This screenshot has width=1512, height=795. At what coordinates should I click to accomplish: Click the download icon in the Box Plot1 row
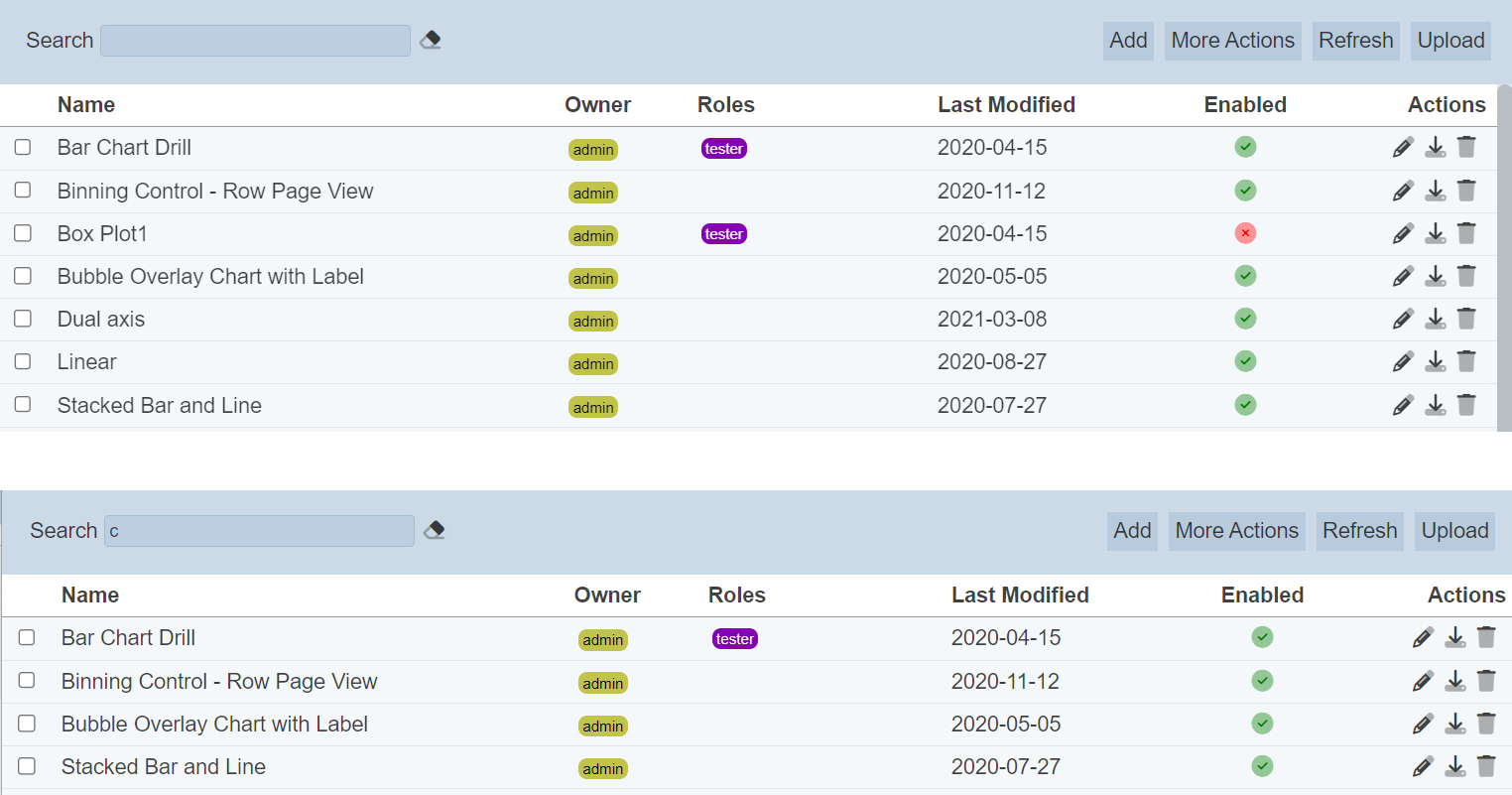click(x=1435, y=234)
